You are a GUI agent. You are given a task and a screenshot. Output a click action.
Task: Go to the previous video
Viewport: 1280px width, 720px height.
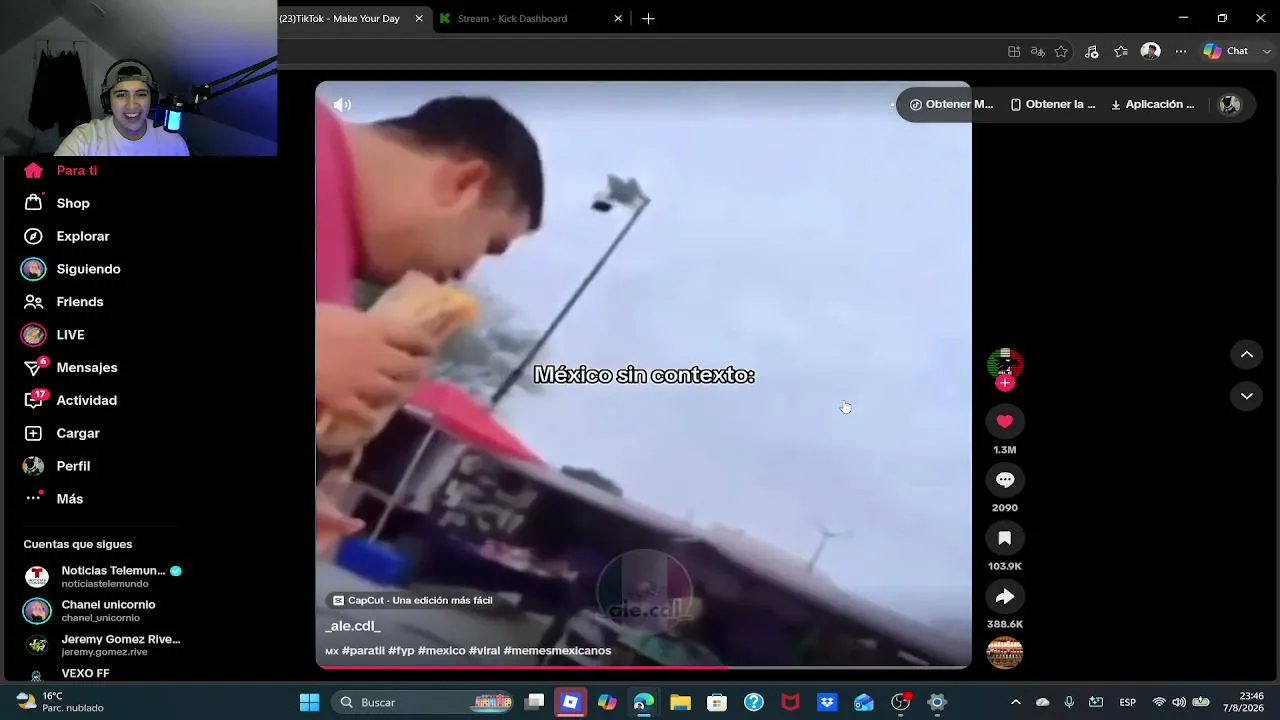[x=1247, y=354]
